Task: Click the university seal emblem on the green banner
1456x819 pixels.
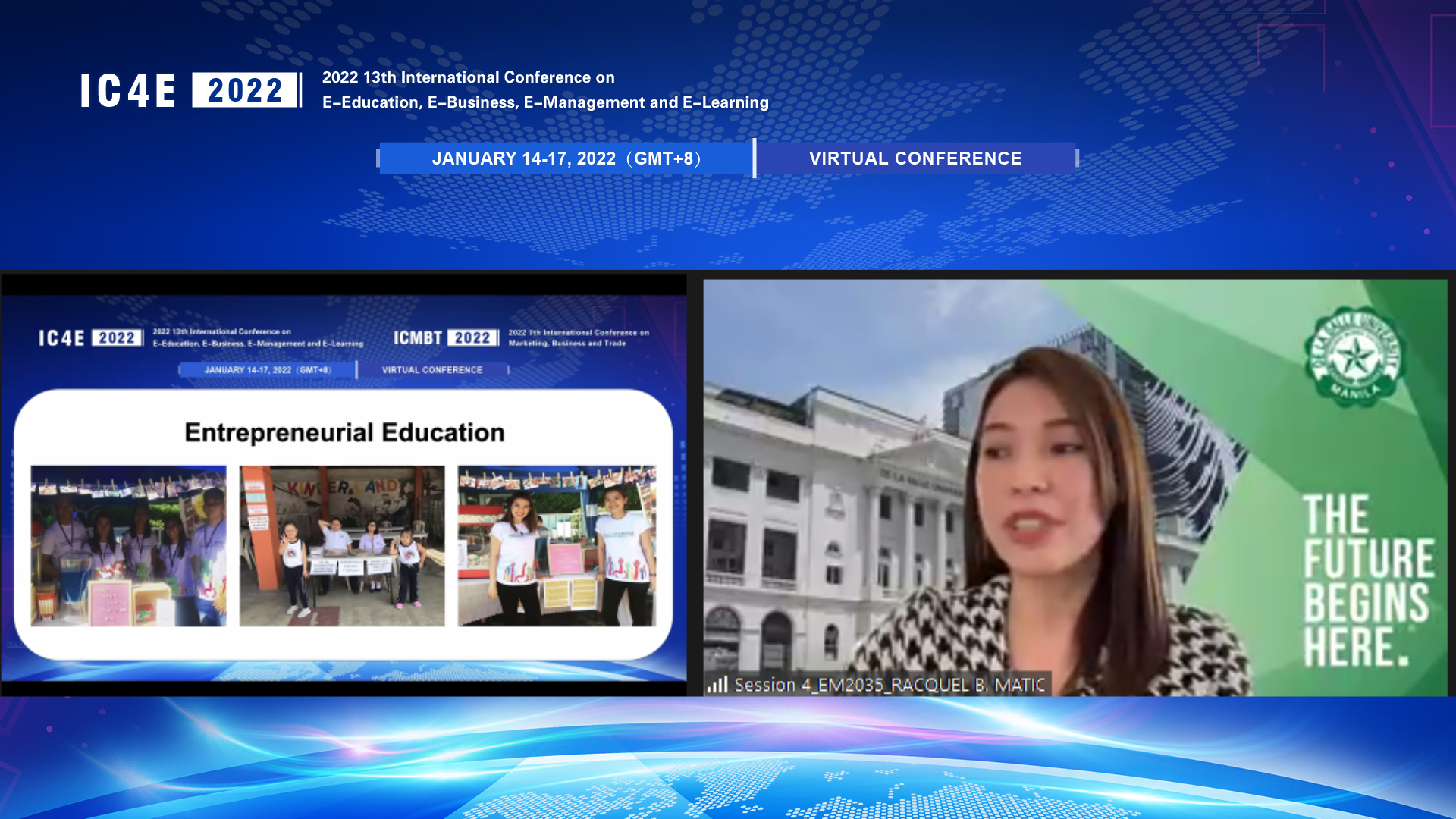Action: point(1354,356)
